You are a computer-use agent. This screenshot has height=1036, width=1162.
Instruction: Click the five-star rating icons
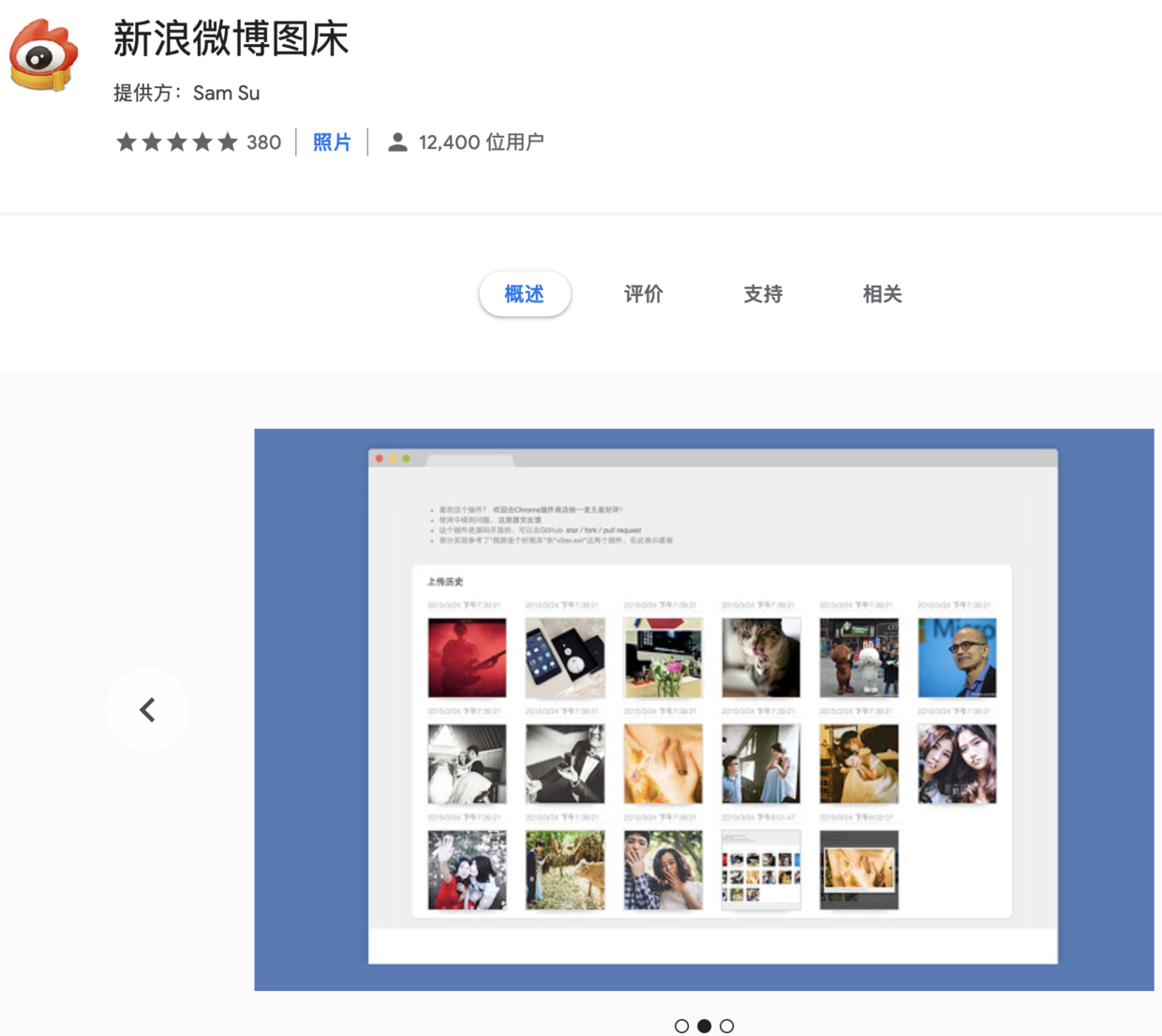coord(176,142)
